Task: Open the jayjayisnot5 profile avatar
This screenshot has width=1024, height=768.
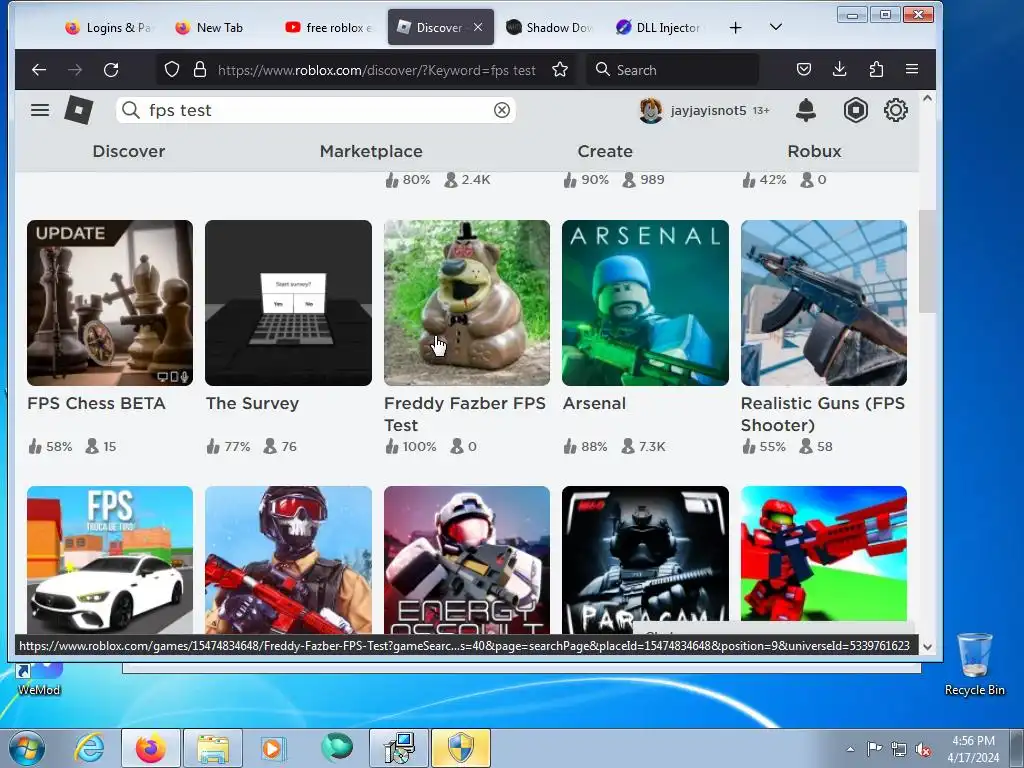Action: pyautogui.click(x=650, y=110)
